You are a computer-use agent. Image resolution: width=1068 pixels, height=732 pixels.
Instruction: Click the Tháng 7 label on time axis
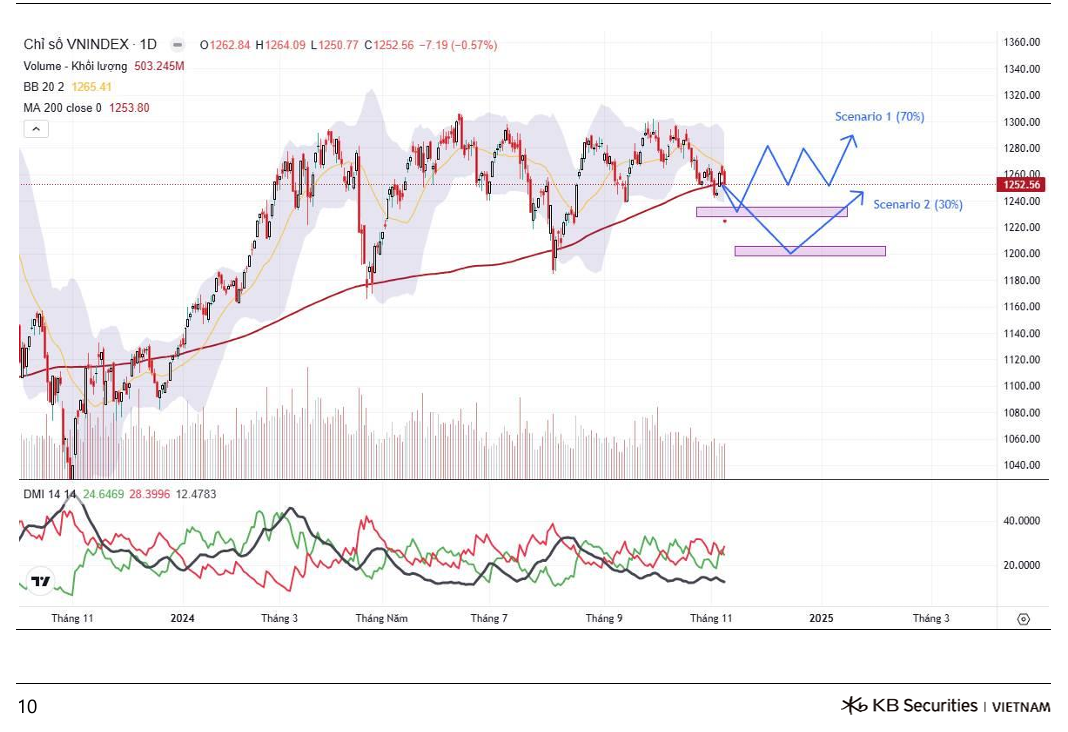point(489,619)
